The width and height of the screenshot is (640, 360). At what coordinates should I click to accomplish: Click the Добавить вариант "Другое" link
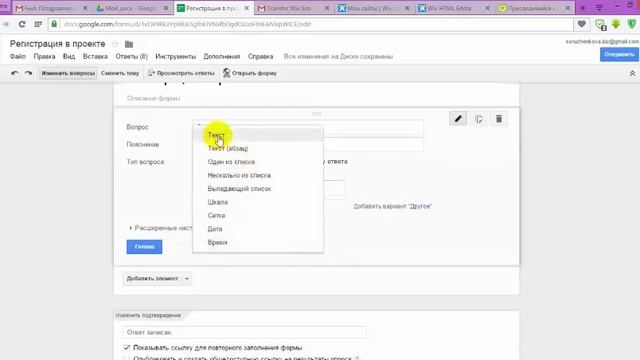click(393, 206)
